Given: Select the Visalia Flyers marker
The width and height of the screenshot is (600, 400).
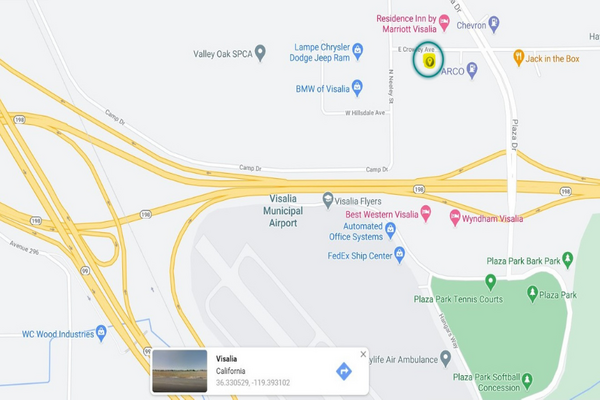Looking at the screenshot, I should pos(328,200).
